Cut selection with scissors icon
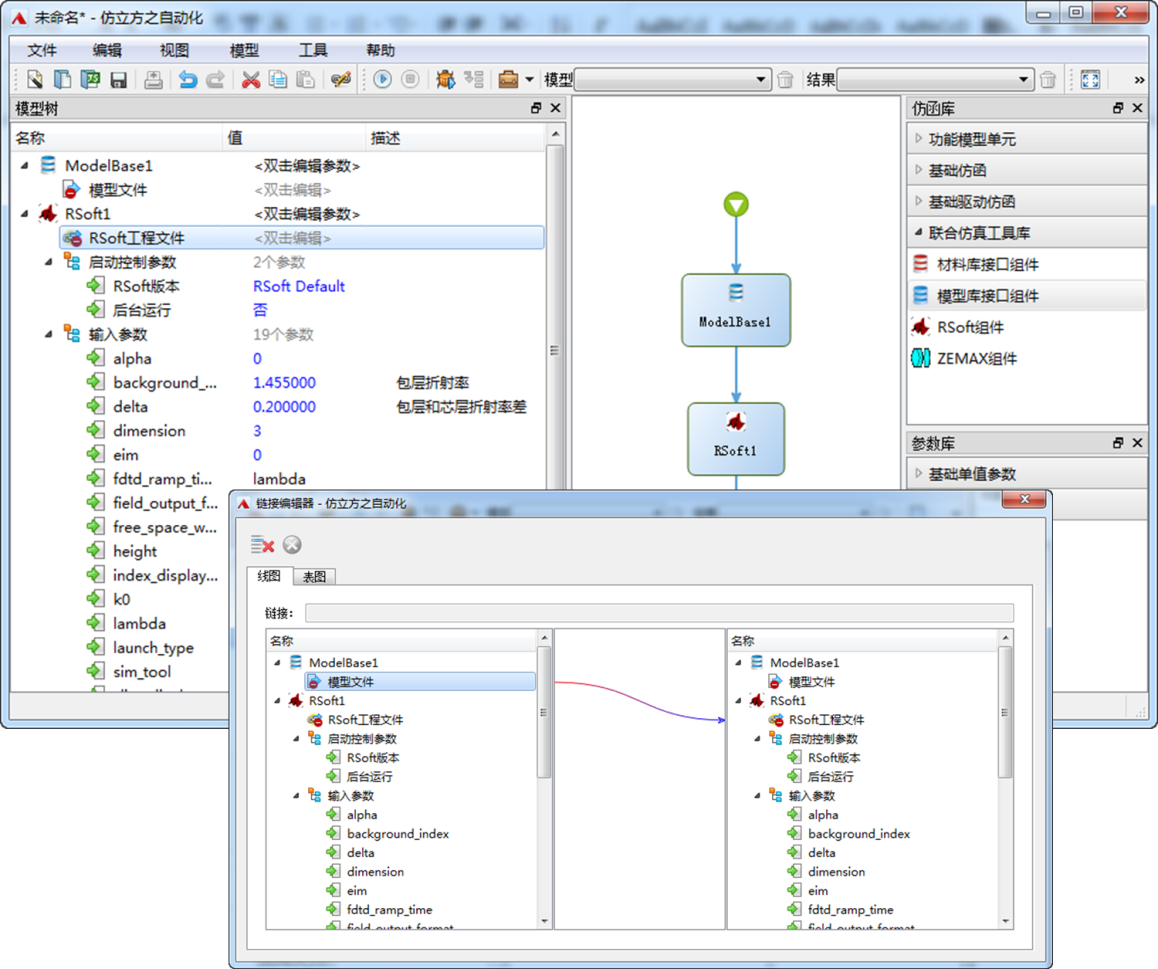This screenshot has width=1158, height=969. click(251, 80)
